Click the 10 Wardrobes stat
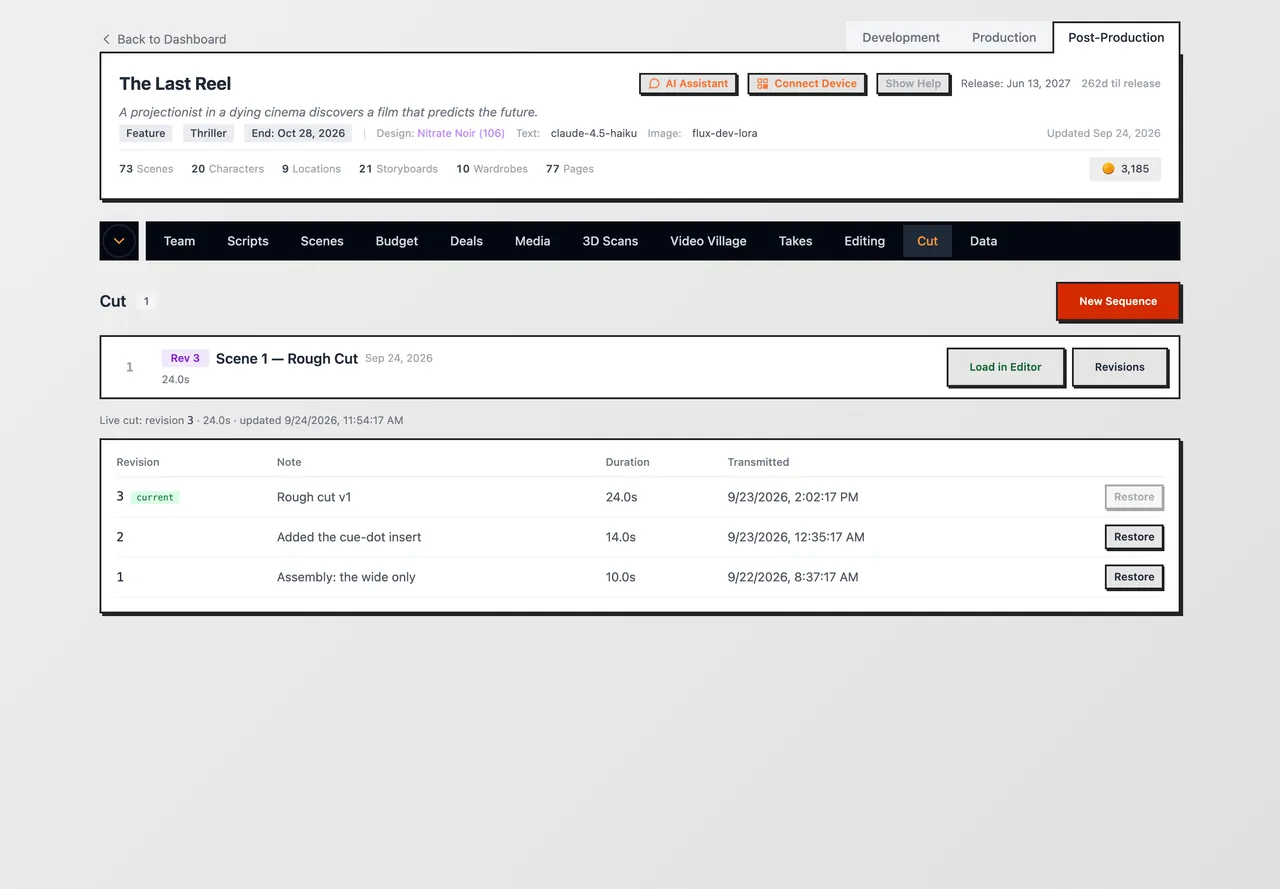 492,169
